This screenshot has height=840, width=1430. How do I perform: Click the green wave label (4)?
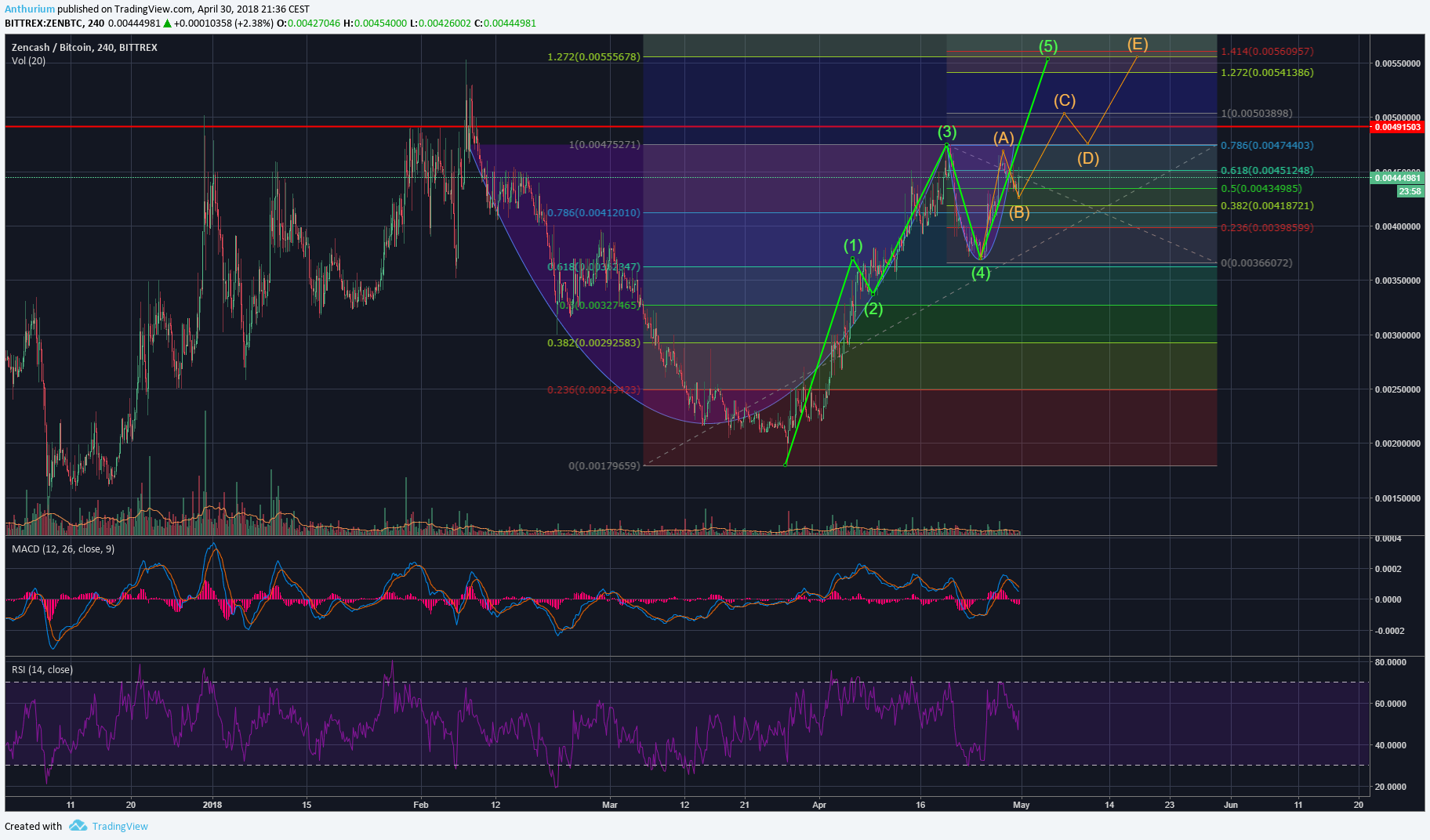coord(981,273)
